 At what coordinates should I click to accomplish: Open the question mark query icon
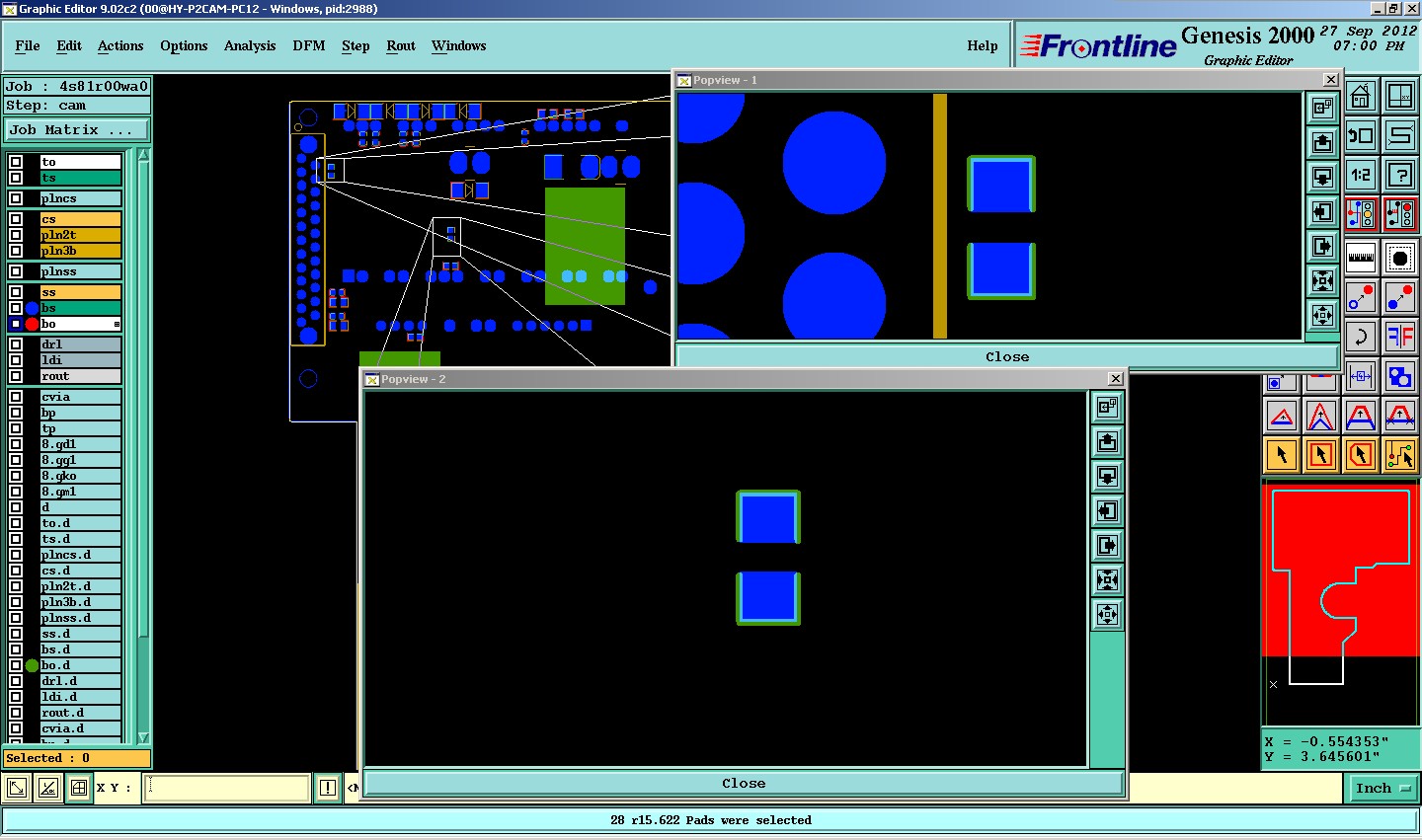click(x=1400, y=176)
